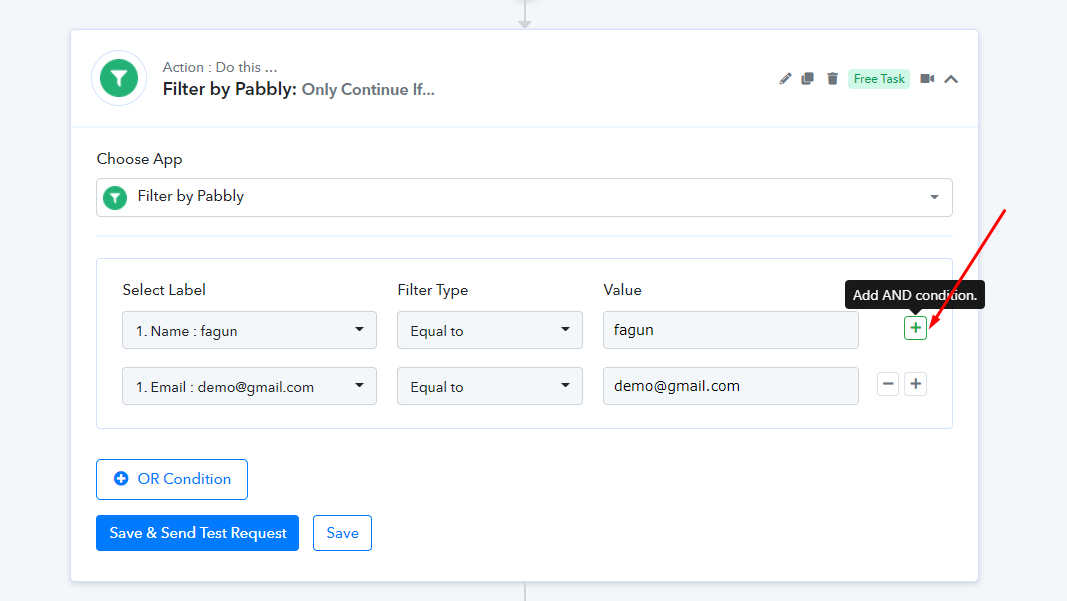Collapse the Filter by Pabbly step
The image size is (1067, 601).
[x=951, y=79]
